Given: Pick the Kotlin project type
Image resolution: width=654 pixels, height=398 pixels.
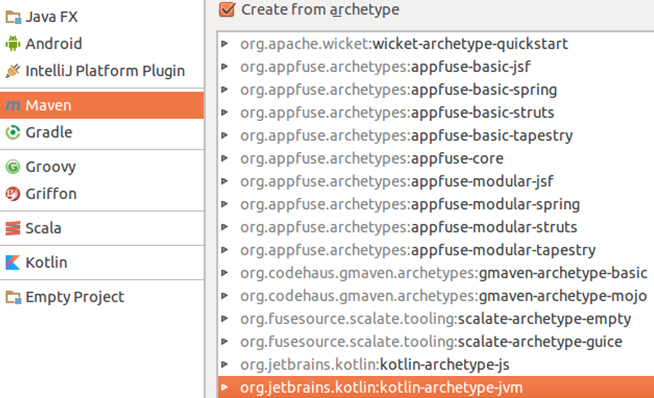Looking at the screenshot, I should tap(102, 262).
